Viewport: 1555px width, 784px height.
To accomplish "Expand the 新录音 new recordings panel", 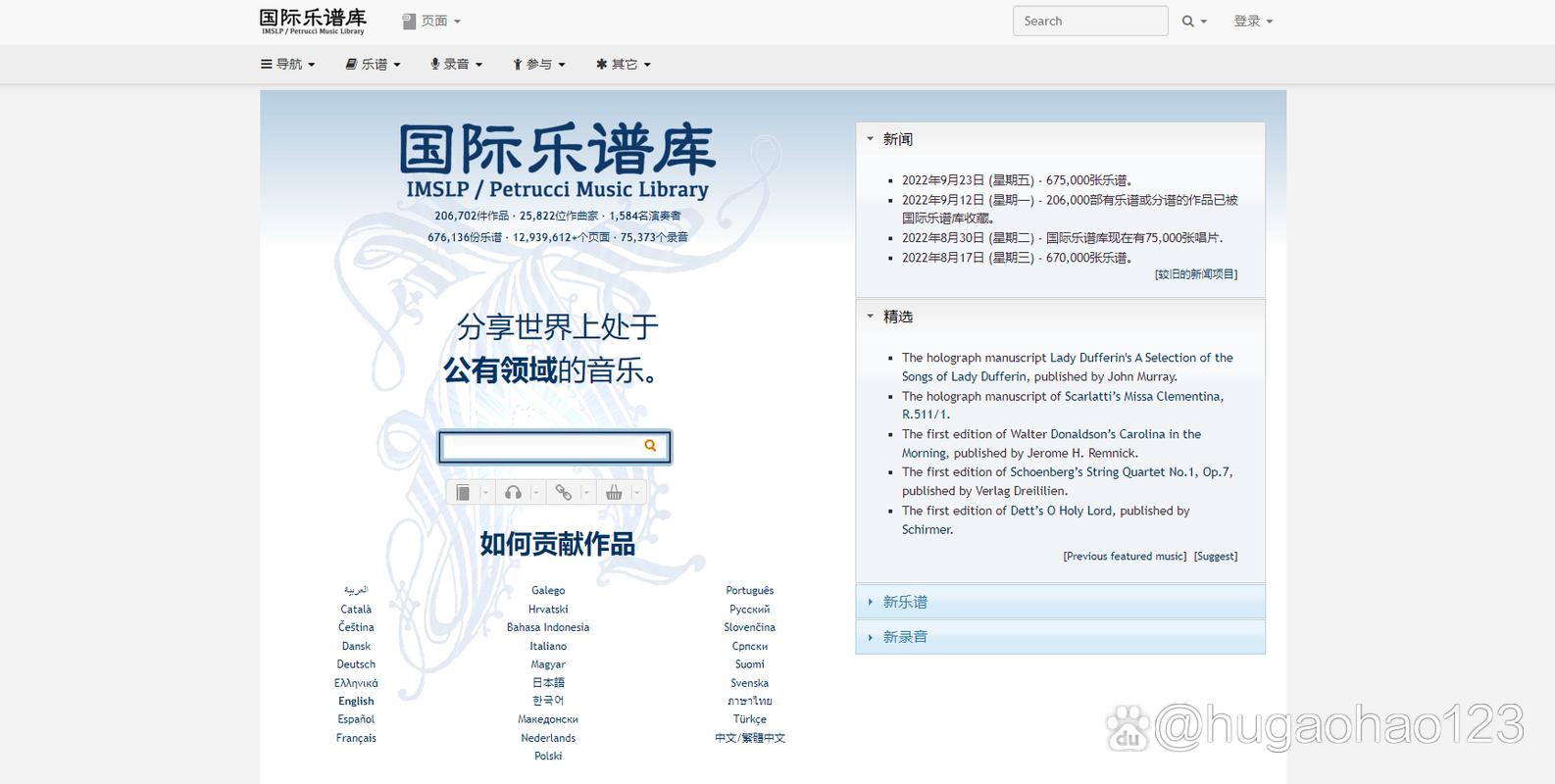I will [x=1060, y=637].
